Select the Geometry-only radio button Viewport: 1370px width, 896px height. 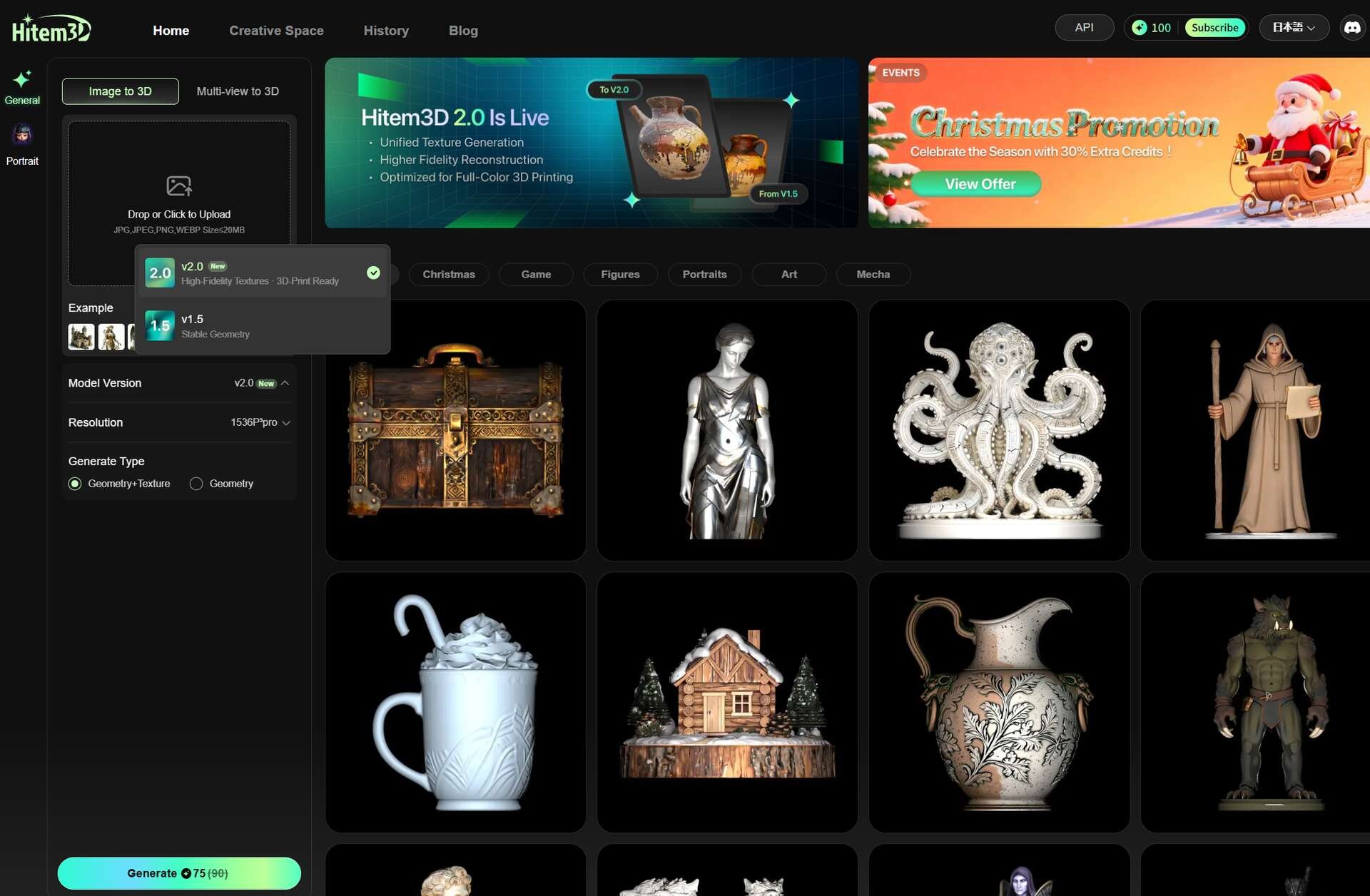click(x=196, y=484)
